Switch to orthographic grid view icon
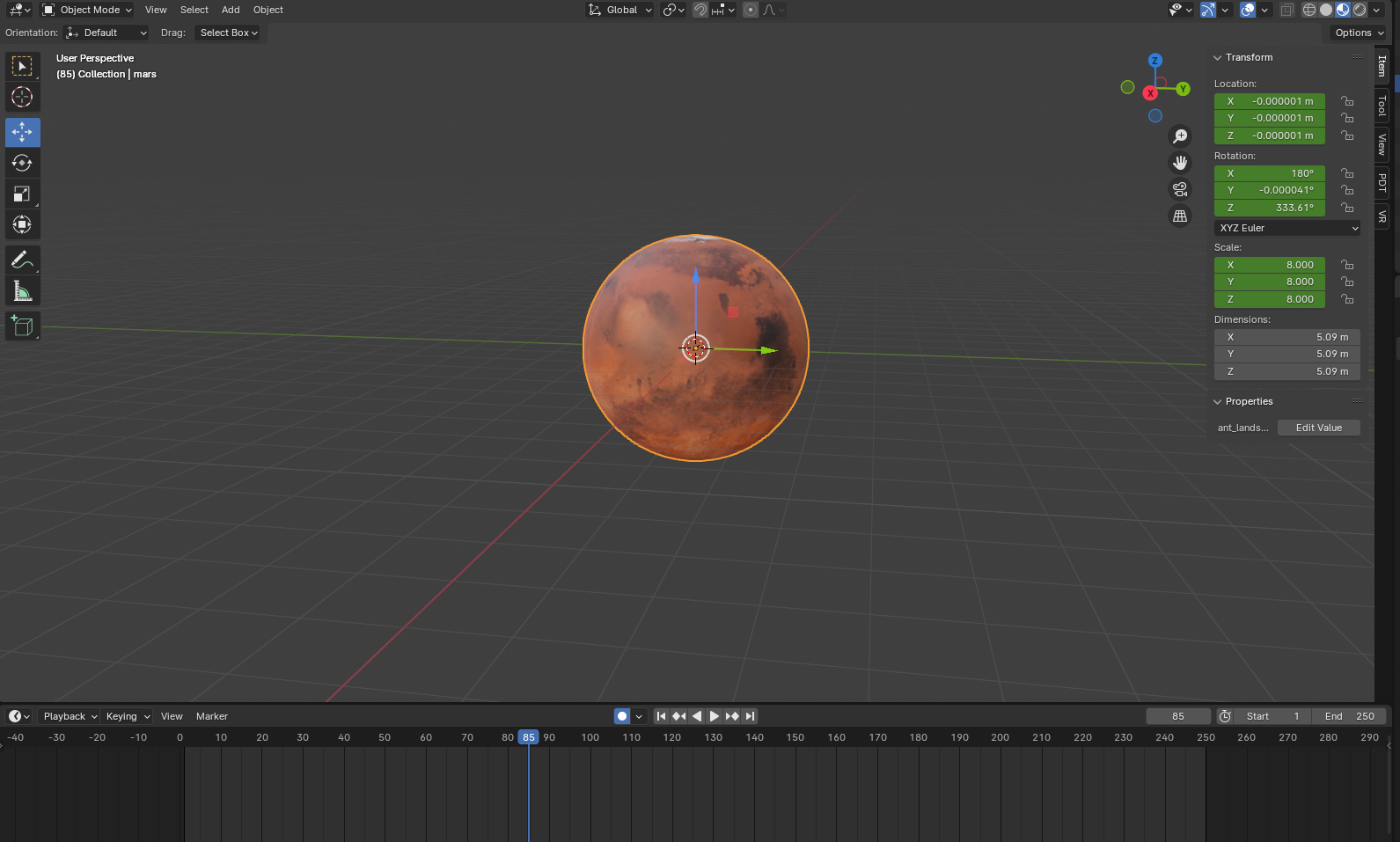Screen dimensions: 1400x842 click(1180, 216)
